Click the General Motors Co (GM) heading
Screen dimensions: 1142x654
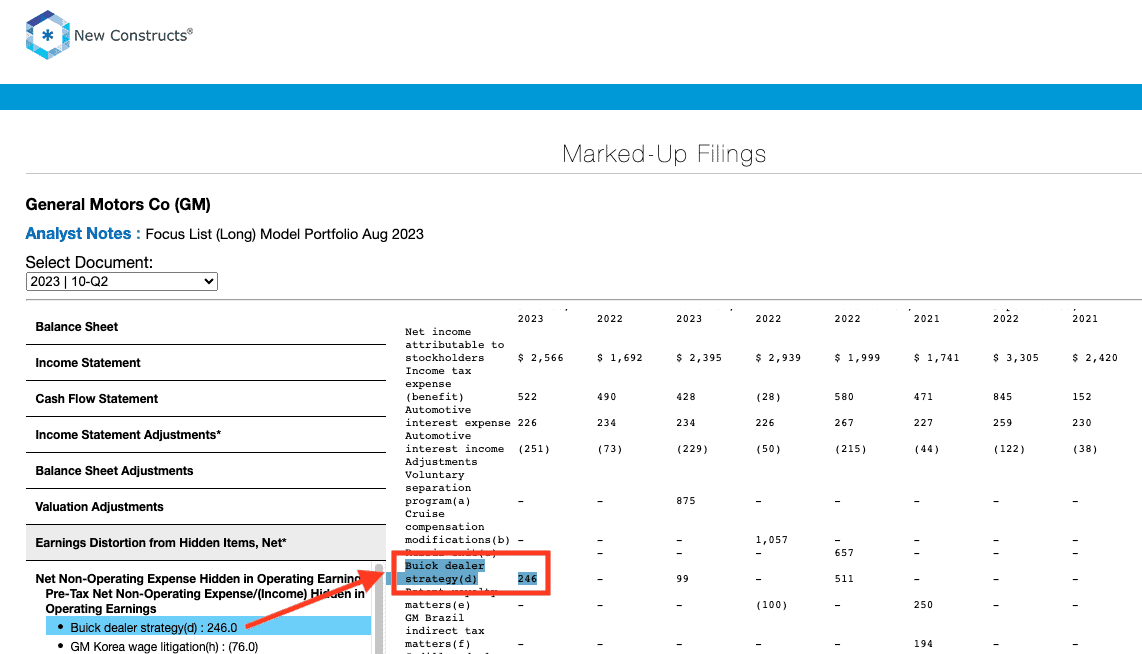point(118,205)
